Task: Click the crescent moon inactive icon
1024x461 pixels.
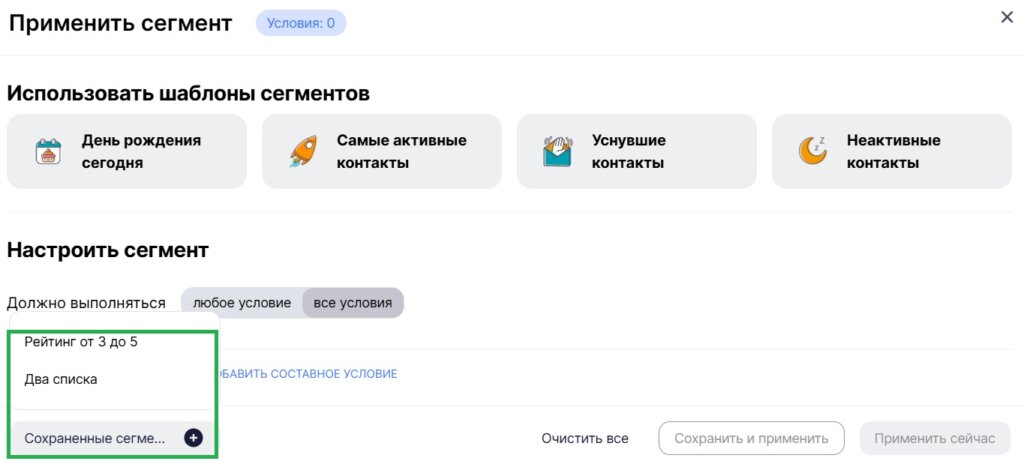Action: point(812,151)
